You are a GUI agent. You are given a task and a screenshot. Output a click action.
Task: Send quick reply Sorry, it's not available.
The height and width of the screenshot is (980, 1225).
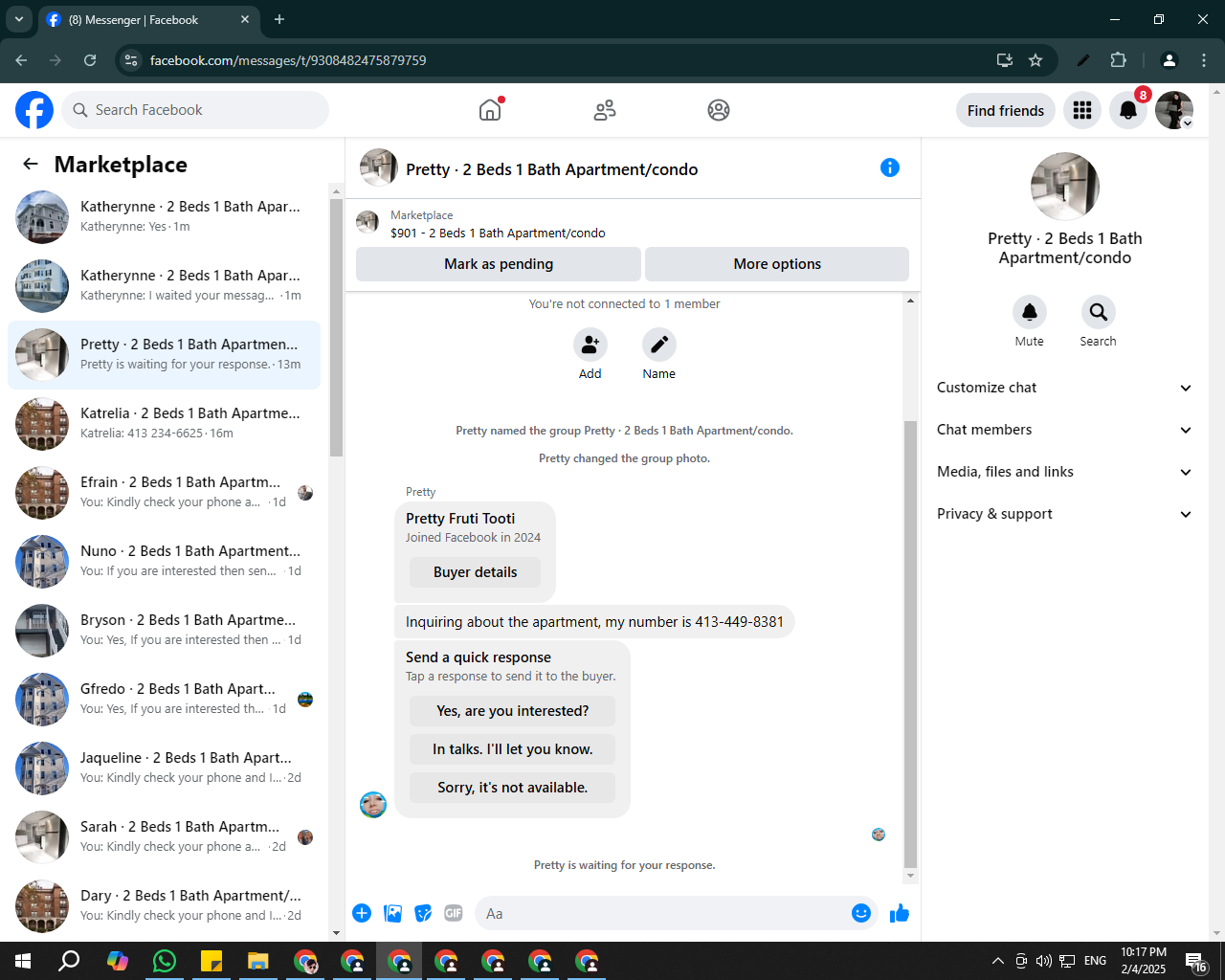click(512, 788)
